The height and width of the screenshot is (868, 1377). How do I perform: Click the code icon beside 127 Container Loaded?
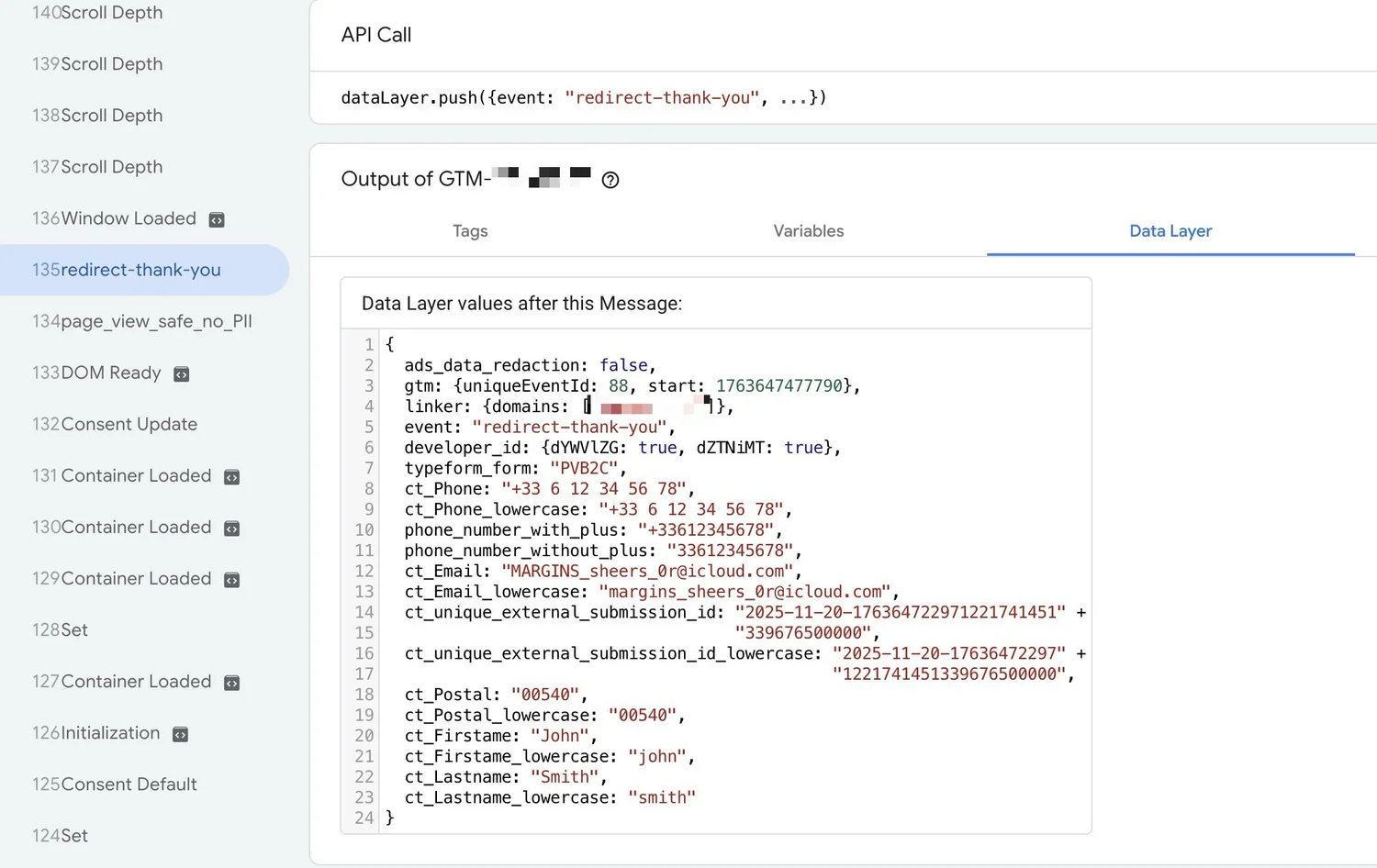[230, 682]
